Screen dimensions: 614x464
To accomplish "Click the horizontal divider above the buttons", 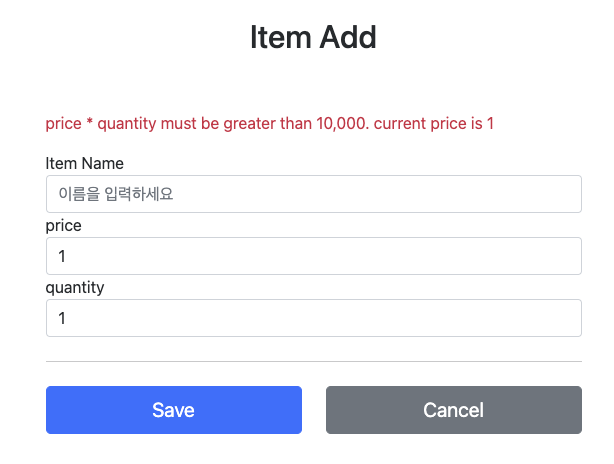I will tap(313, 361).
